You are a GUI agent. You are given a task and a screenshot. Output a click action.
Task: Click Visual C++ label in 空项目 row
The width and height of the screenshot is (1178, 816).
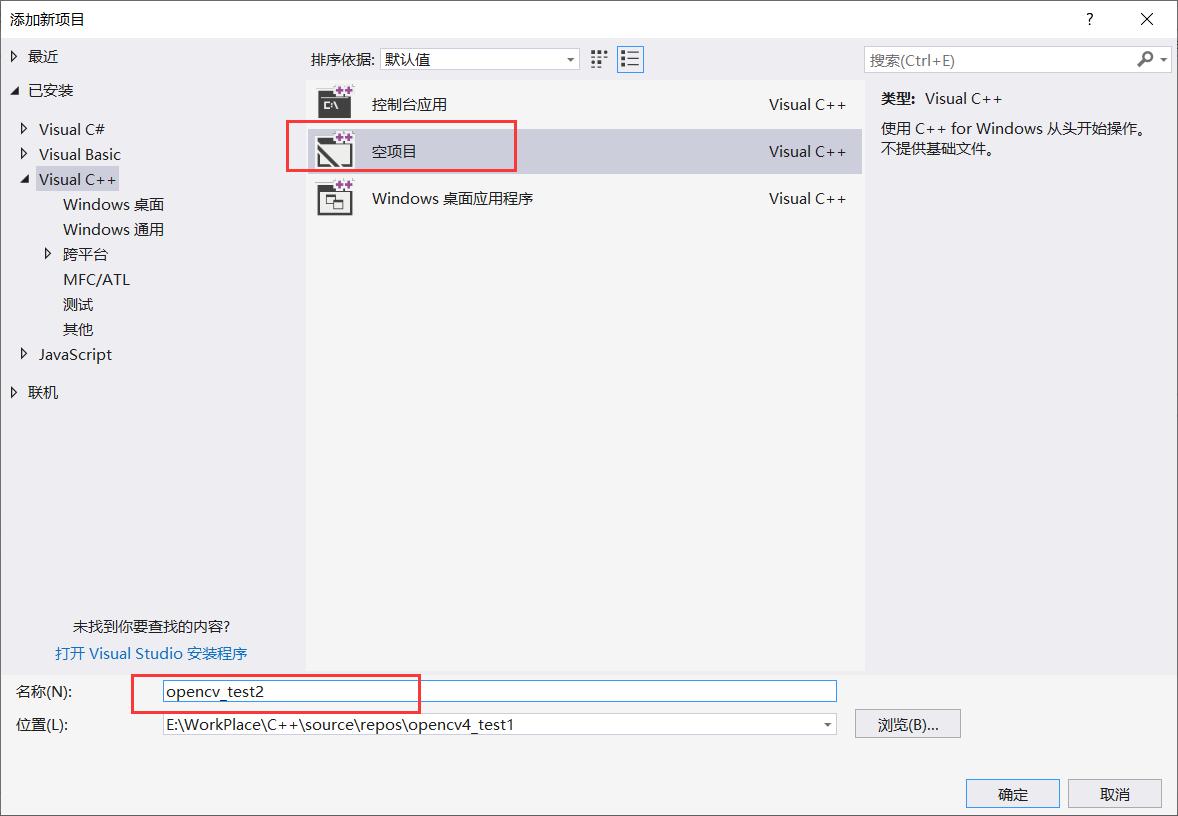click(808, 151)
